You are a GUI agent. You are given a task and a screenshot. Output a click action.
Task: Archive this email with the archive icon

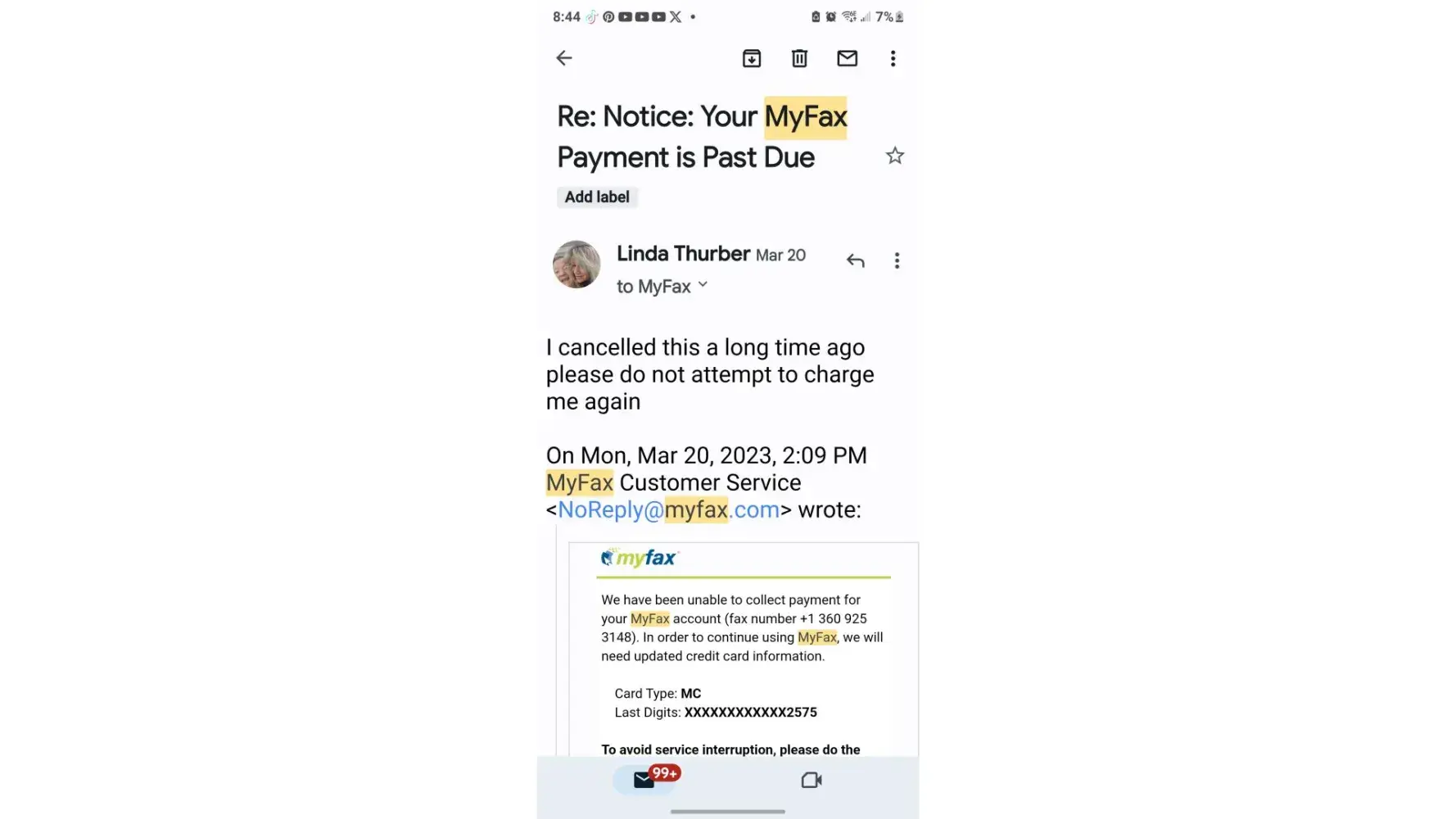(x=752, y=58)
